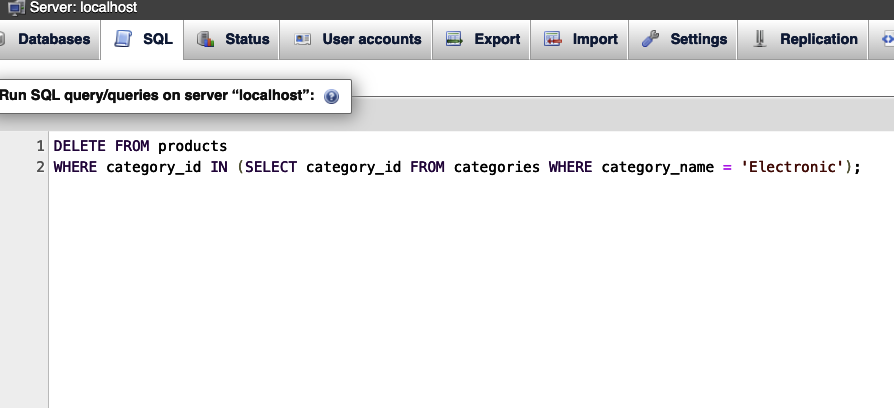Click the Status tab's chart icon

(x=205, y=39)
